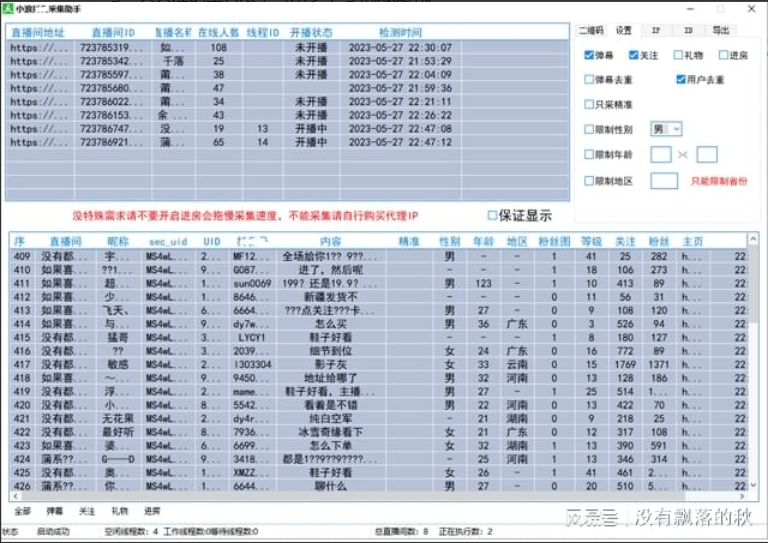Select room row named 千落
Image resolution: width=768 pixels, height=543 pixels.
(x=288, y=61)
